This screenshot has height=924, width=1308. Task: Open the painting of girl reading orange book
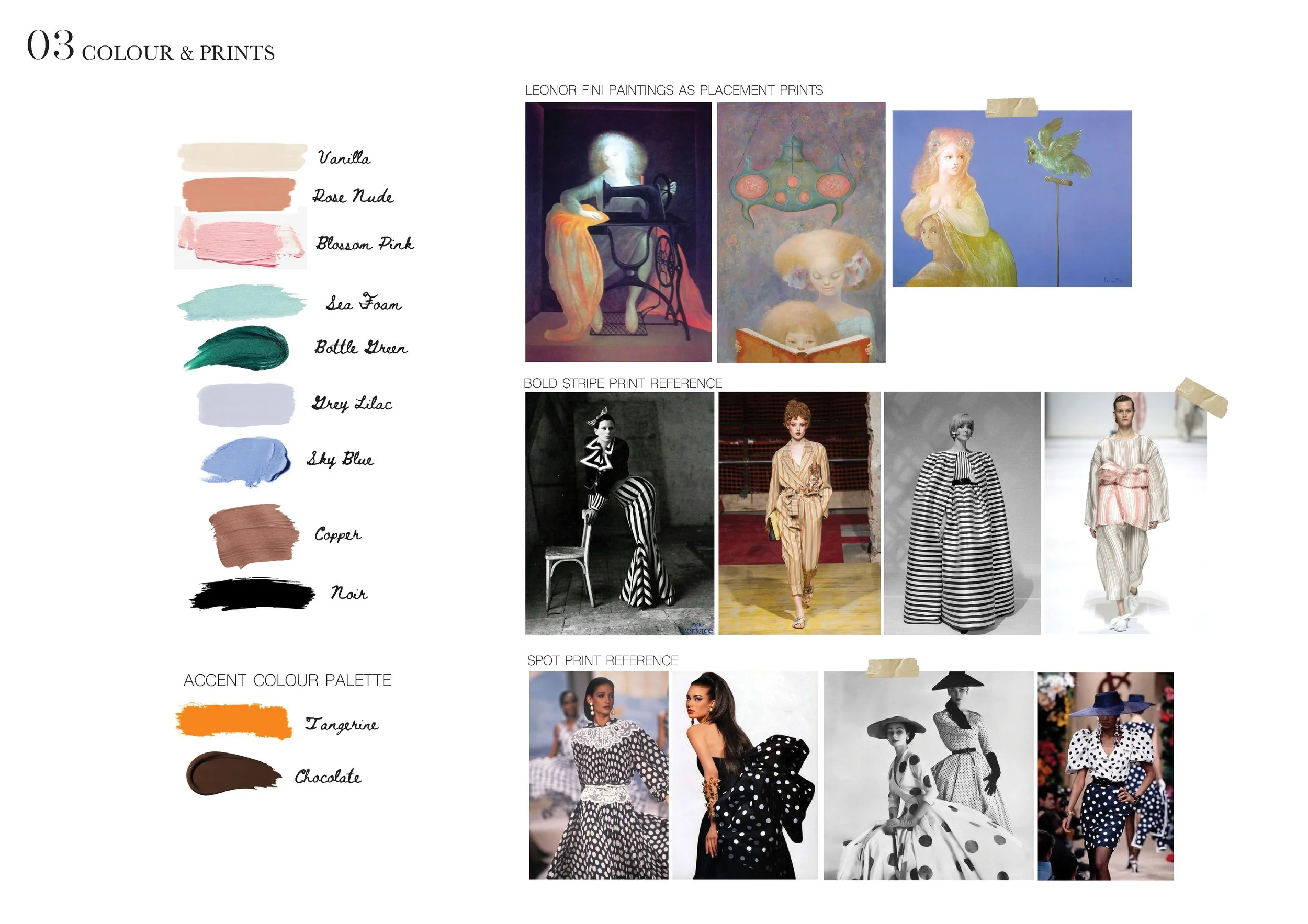tap(801, 232)
